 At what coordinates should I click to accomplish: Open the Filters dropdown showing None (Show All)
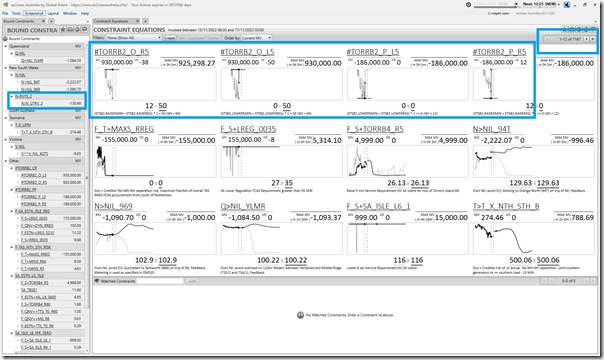pos(134,38)
